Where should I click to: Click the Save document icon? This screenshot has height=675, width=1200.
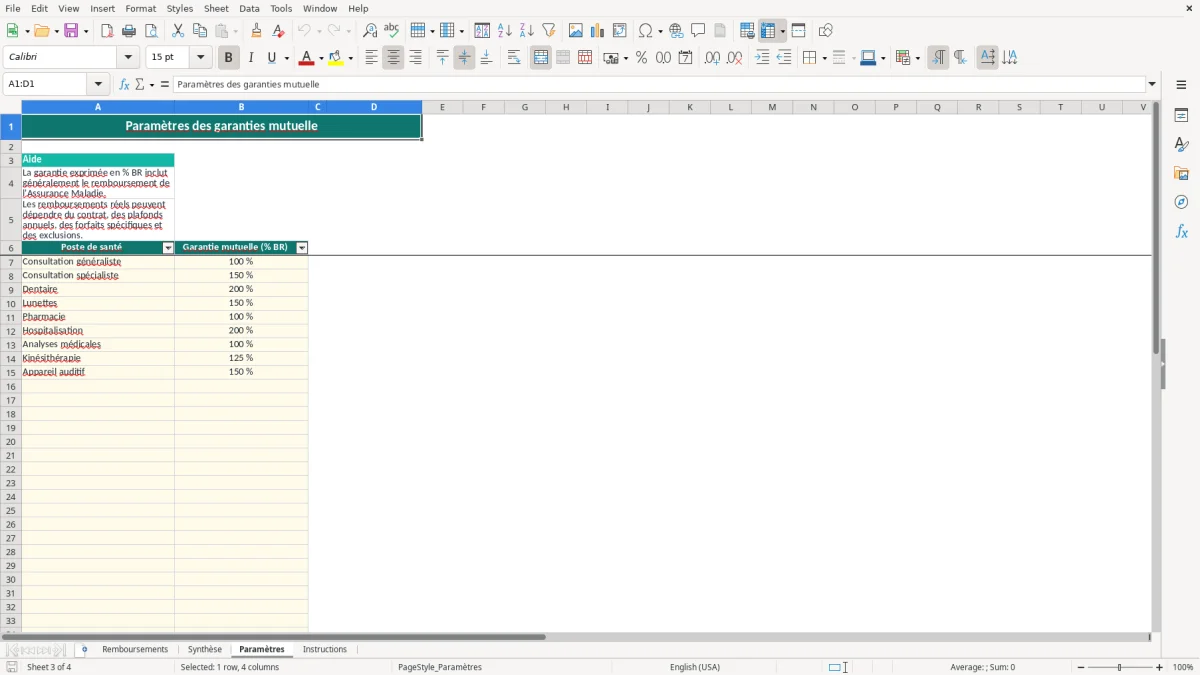pos(71,31)
